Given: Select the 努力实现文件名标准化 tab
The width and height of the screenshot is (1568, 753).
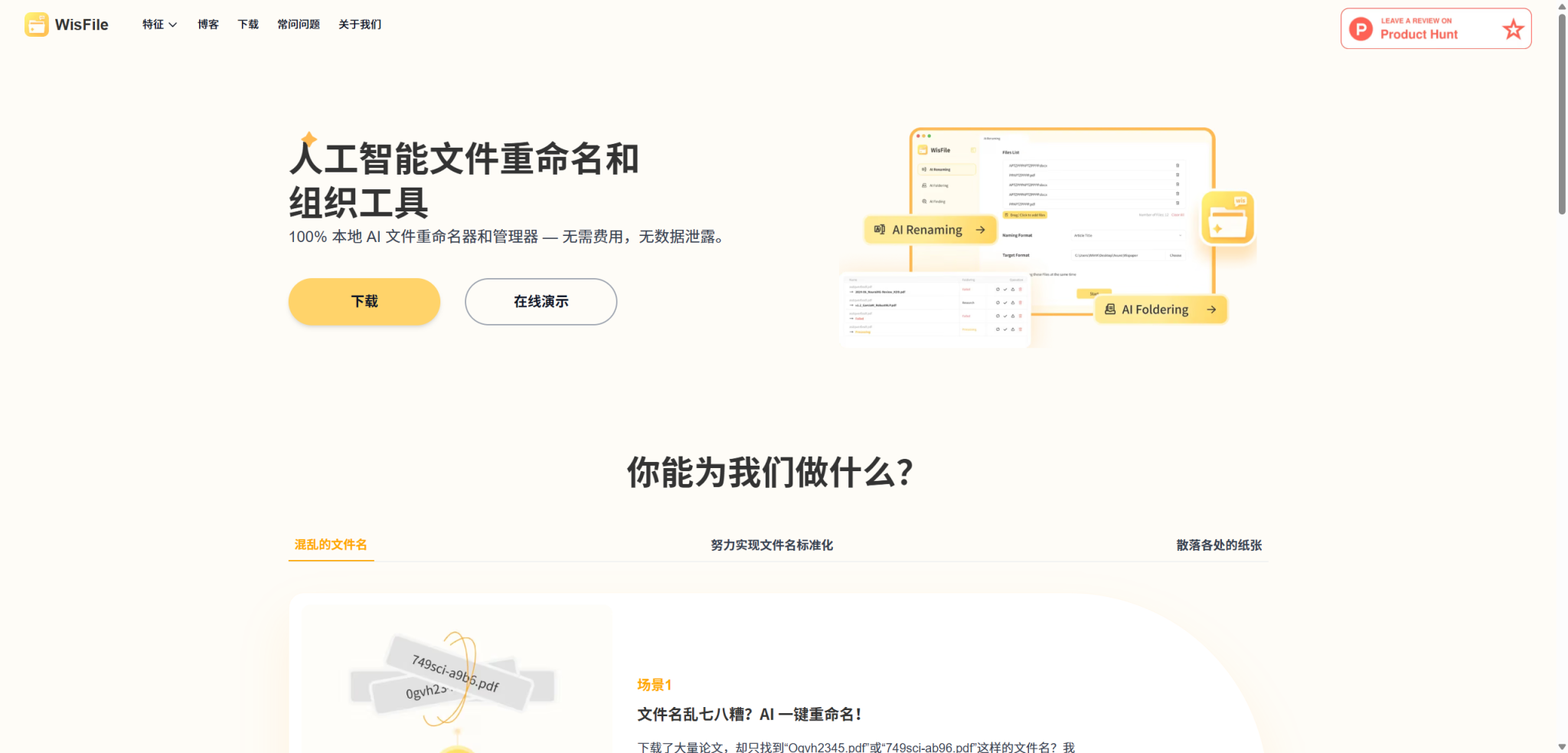Looking at the screenshot, I should (x=772, y=545).
